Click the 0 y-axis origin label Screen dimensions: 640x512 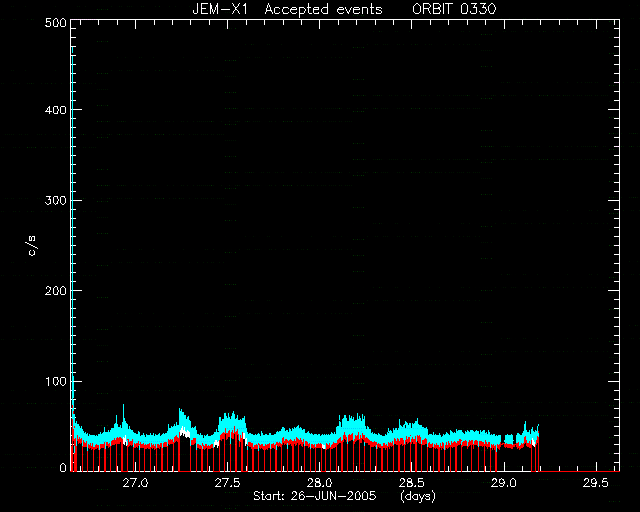[63, 467]
